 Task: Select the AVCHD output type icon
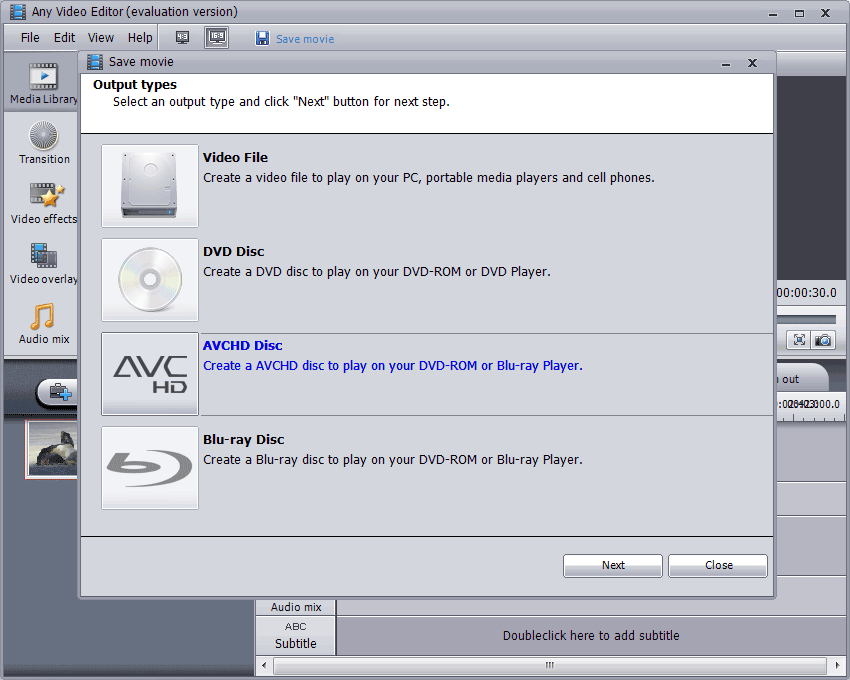pyautogui.click(x=150, y=374)
